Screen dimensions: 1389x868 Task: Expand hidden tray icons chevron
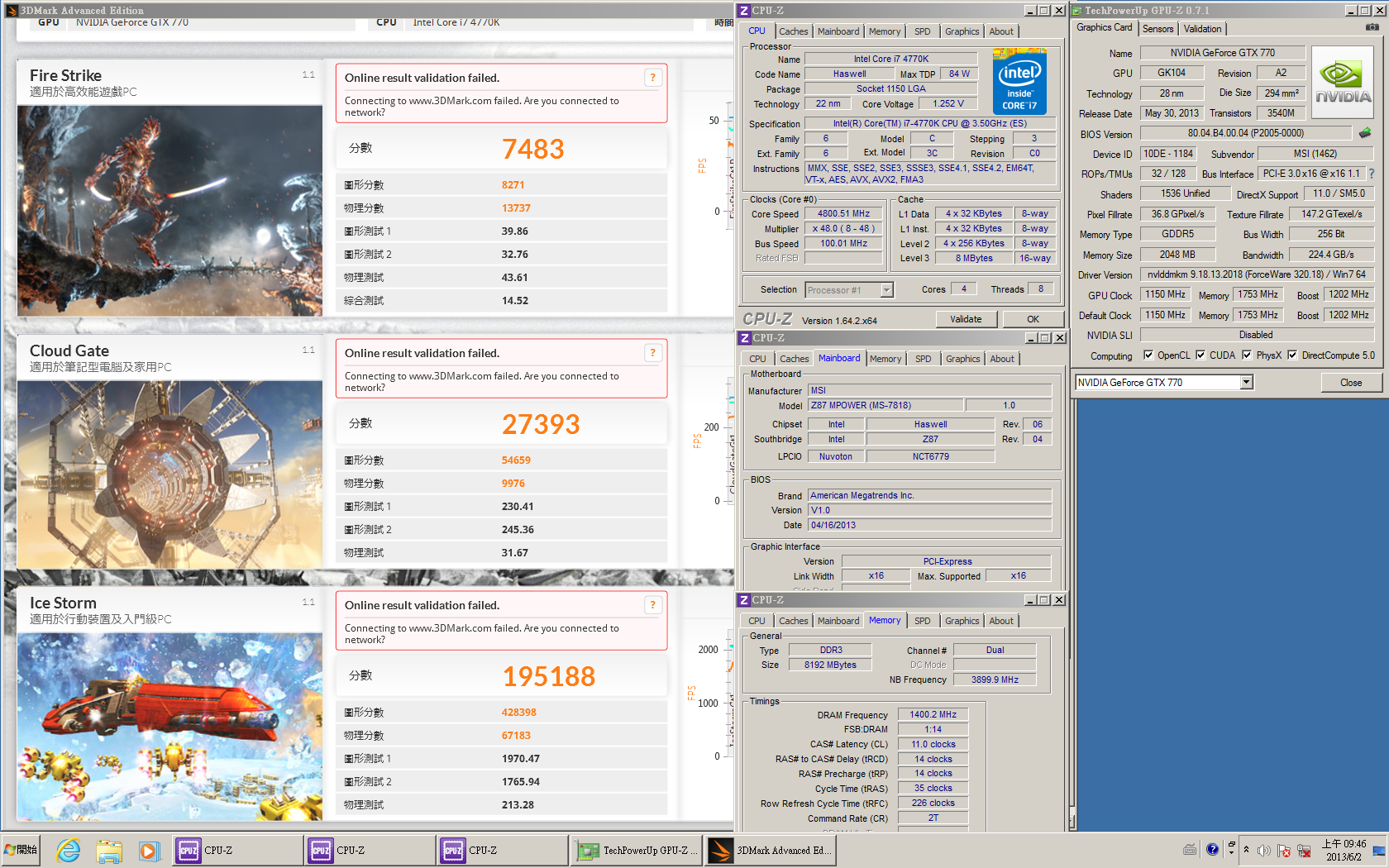pyautogui.click(x=1246, y=850)
